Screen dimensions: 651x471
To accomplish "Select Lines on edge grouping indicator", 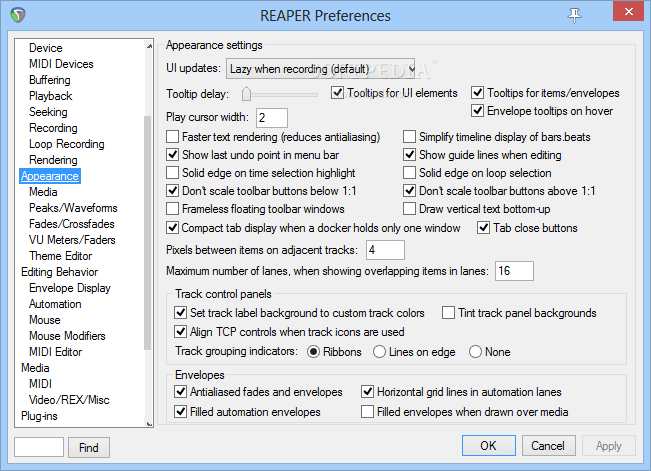I will (x=379, y=352).
